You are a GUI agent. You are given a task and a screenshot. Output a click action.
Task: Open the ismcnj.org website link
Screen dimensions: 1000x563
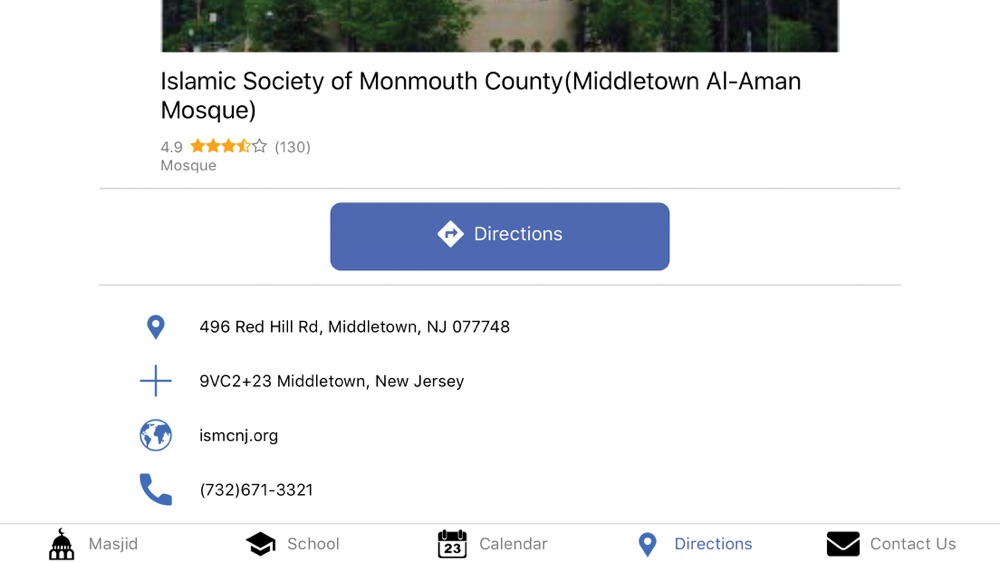click(238, 436)
